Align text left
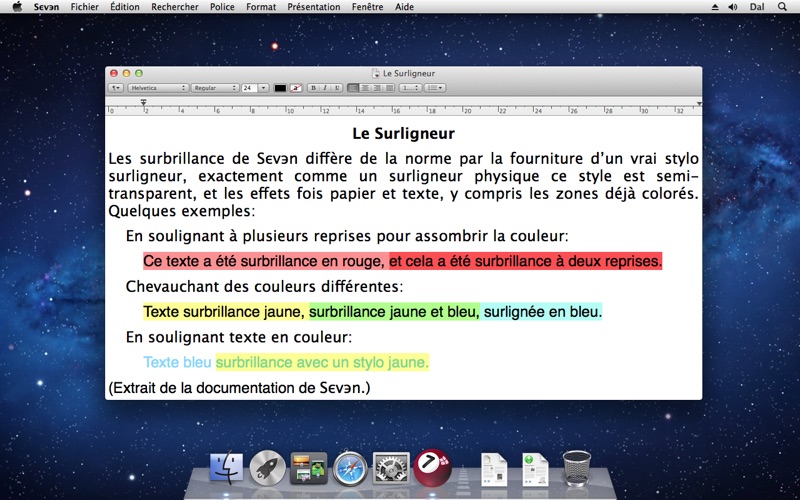This screenshot has height=500, width=800. (x=353, y=88)
